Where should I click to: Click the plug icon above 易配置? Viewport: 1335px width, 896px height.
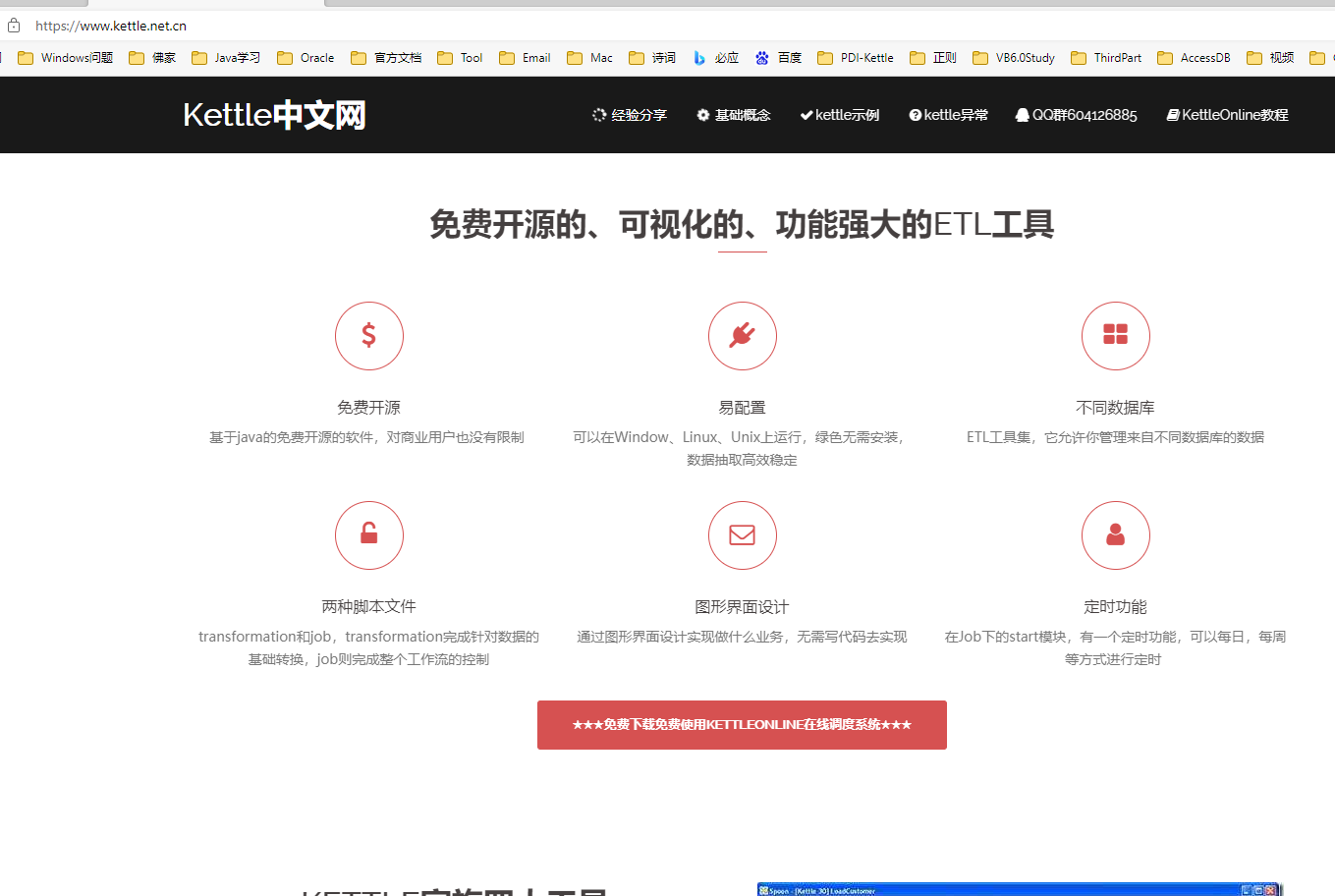(743, 335)
